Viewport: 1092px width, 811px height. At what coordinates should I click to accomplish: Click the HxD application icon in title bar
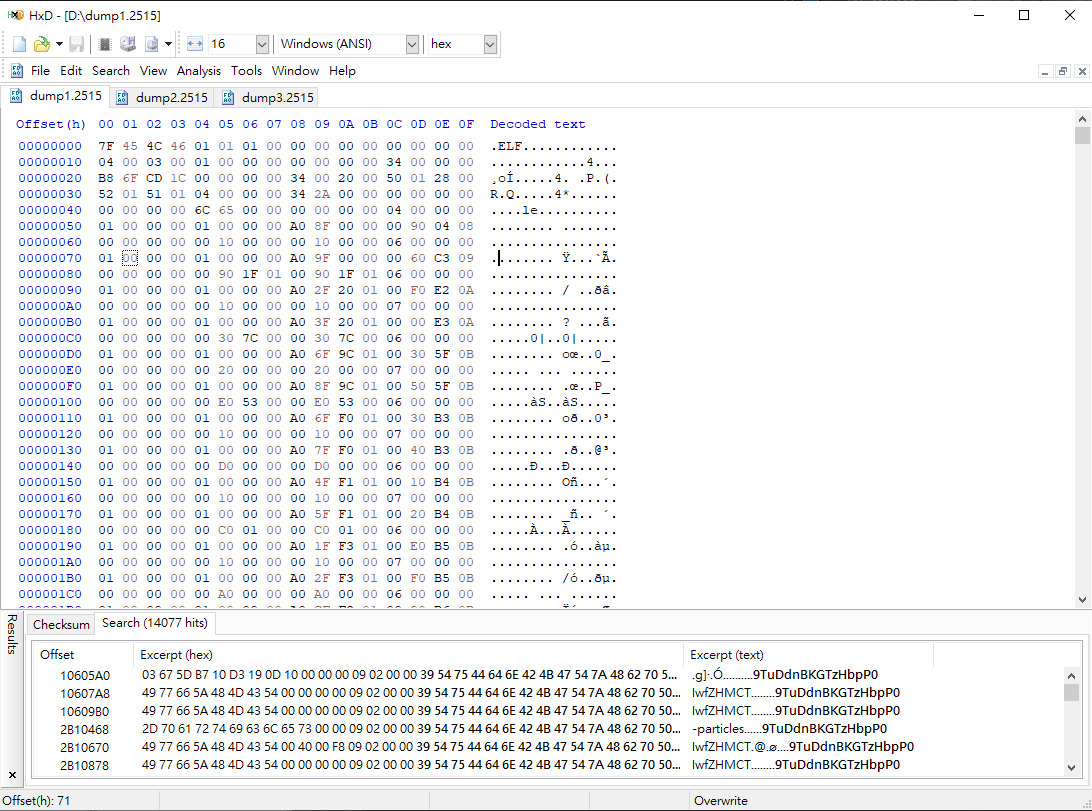[x=14, y=15]
